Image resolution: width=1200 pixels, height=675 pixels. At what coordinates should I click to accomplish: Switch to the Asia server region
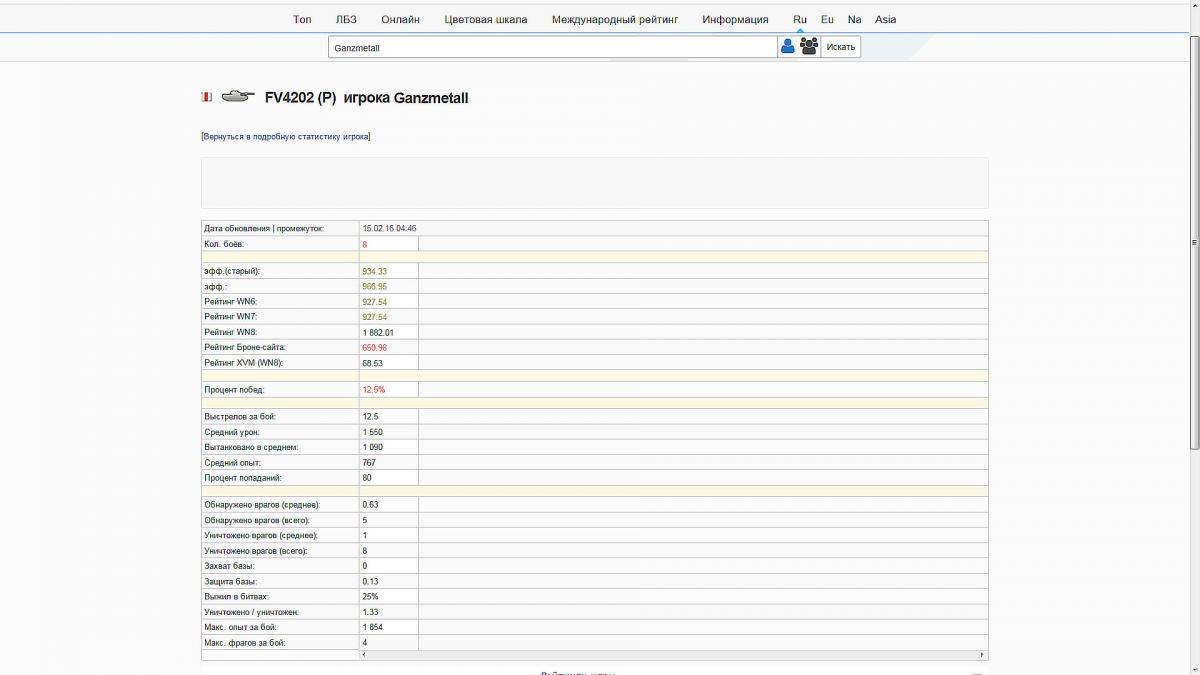point(885,19)
